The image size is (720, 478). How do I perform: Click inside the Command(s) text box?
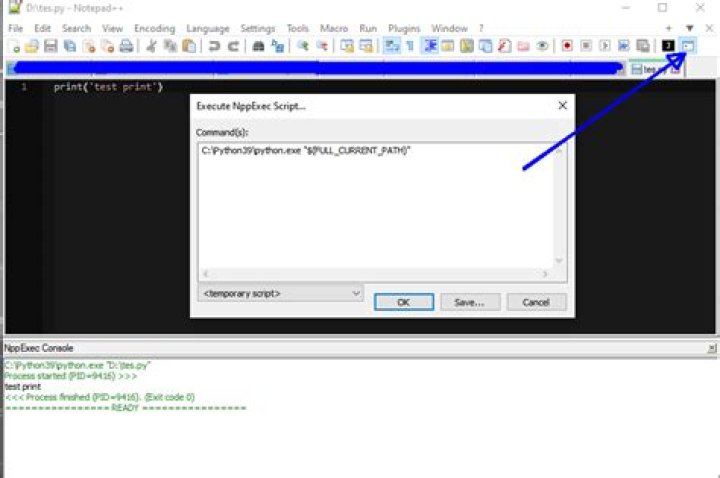pos(377,206)
